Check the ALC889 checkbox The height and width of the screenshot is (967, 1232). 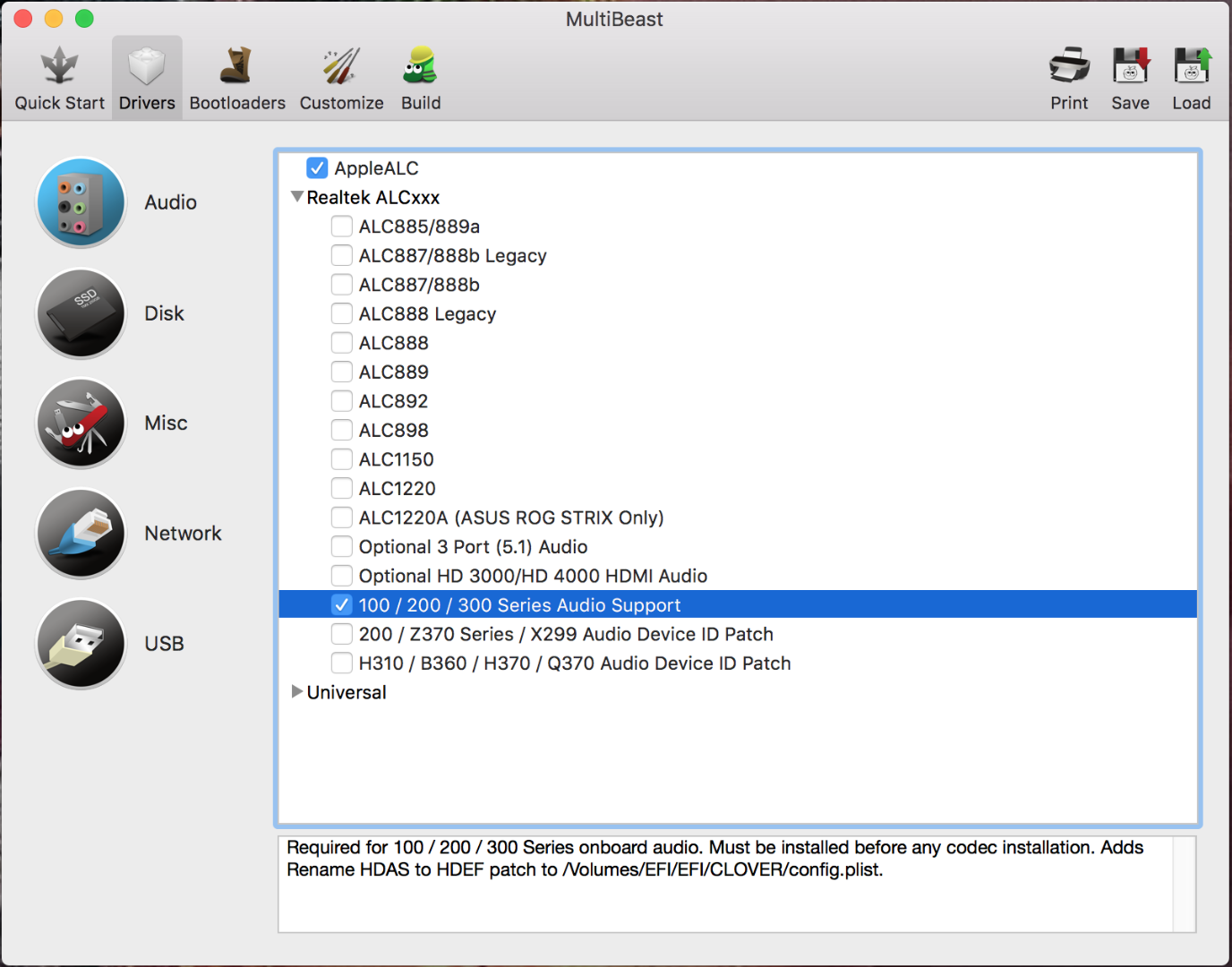point(341,372)
